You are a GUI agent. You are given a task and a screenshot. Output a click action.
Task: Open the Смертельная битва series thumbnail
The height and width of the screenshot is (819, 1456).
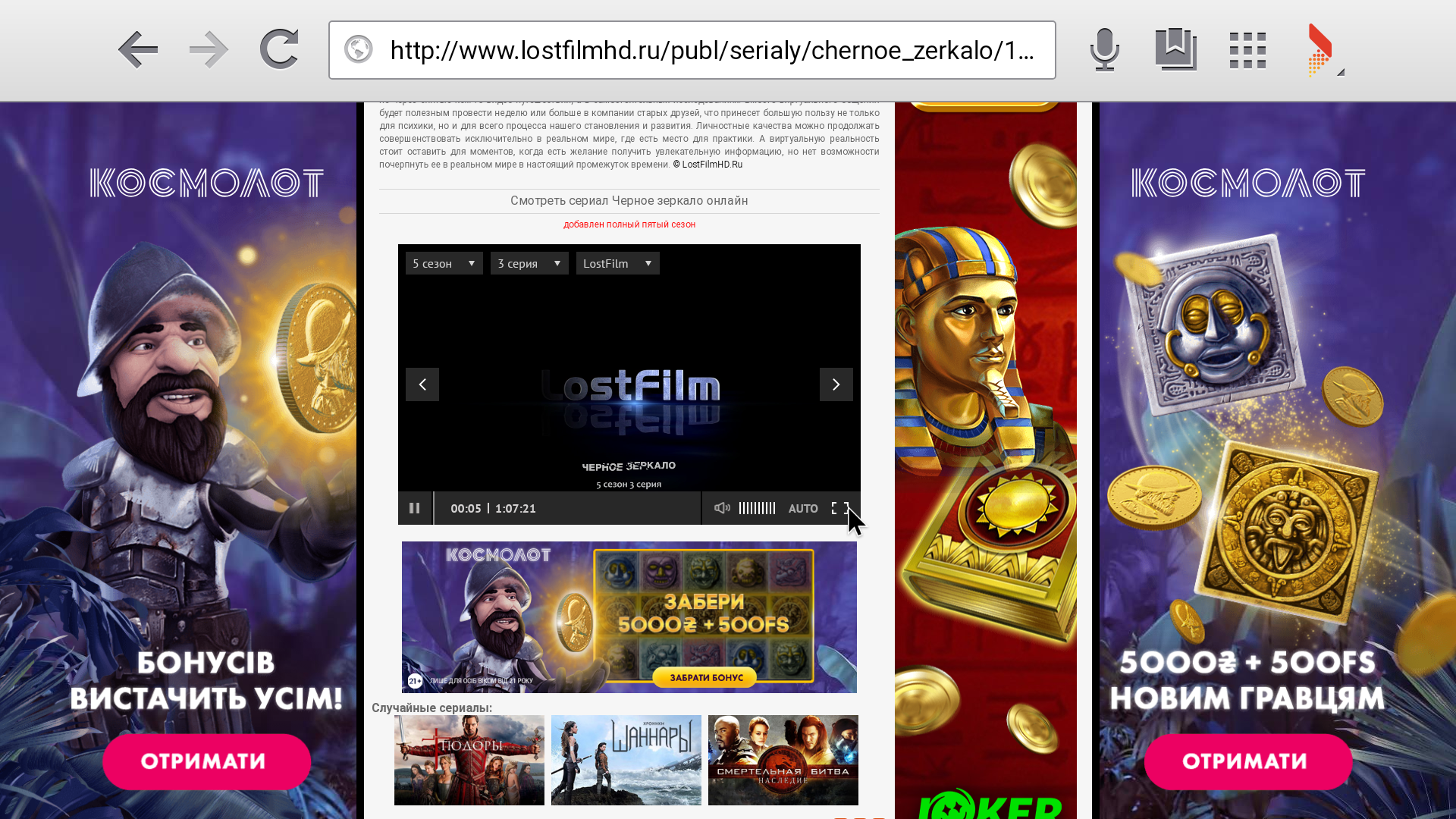tap(783, 760)
